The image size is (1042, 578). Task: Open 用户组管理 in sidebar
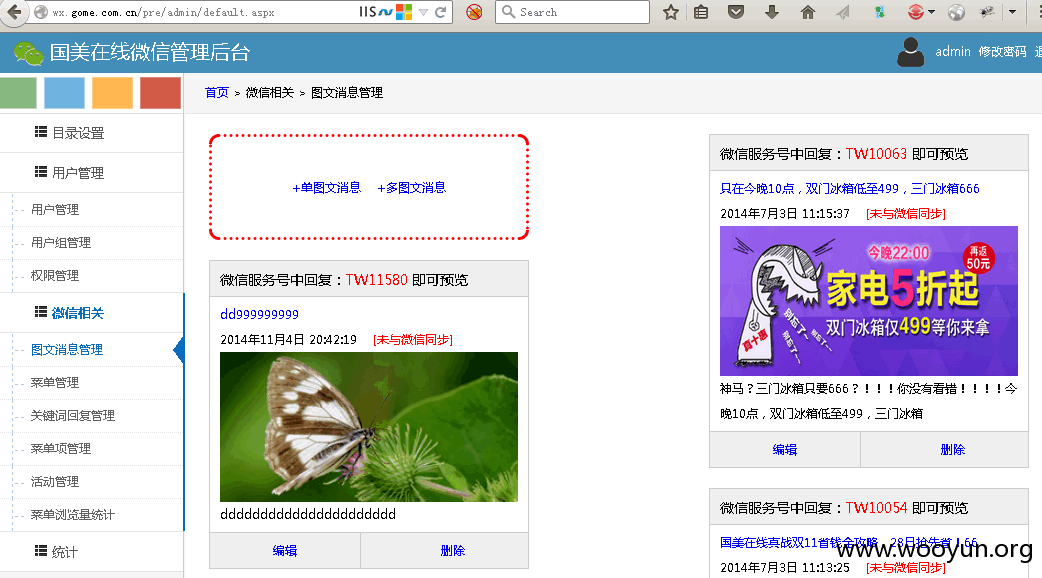[x=60, y=242]
